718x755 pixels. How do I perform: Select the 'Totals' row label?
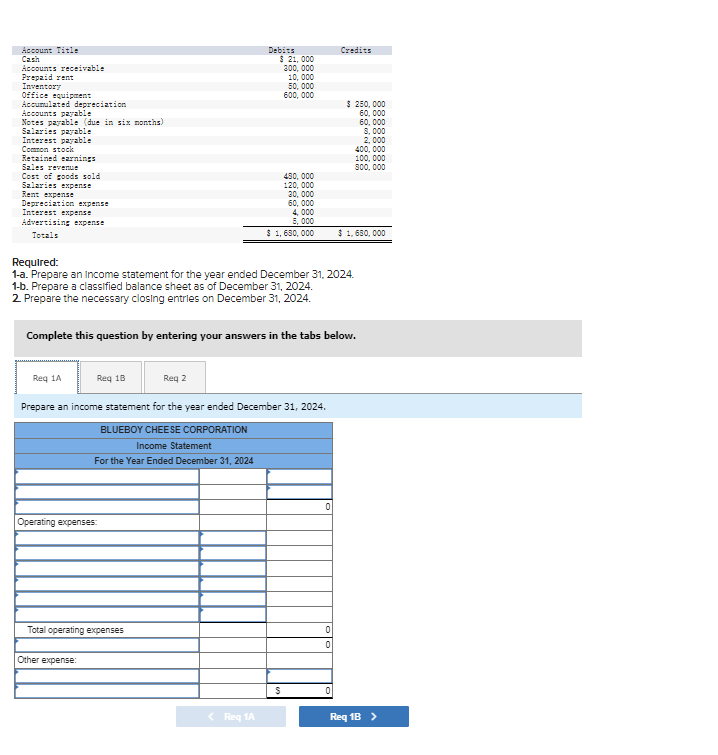[45, 235]
